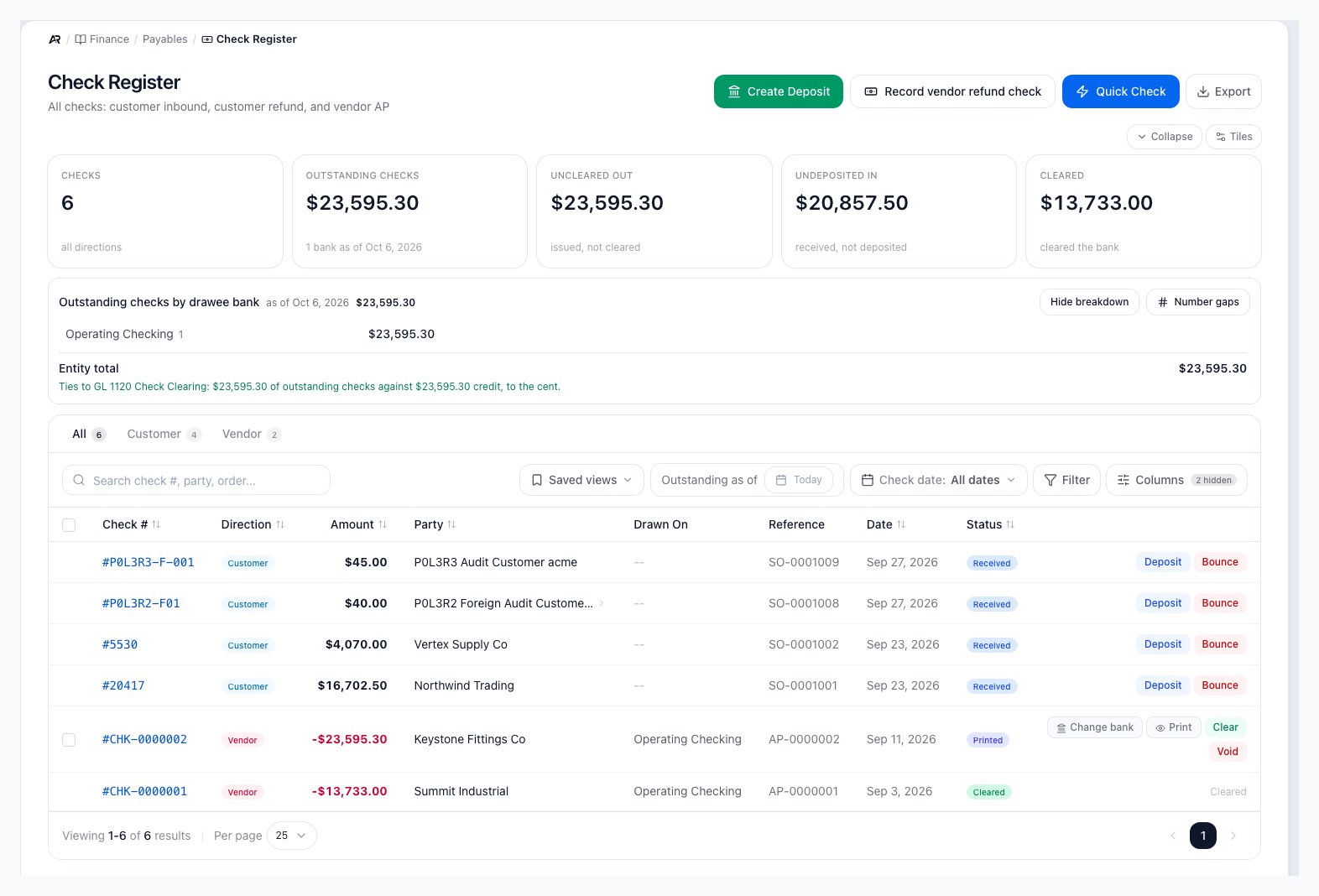Open the Number gaps report

pos(1198,302)
